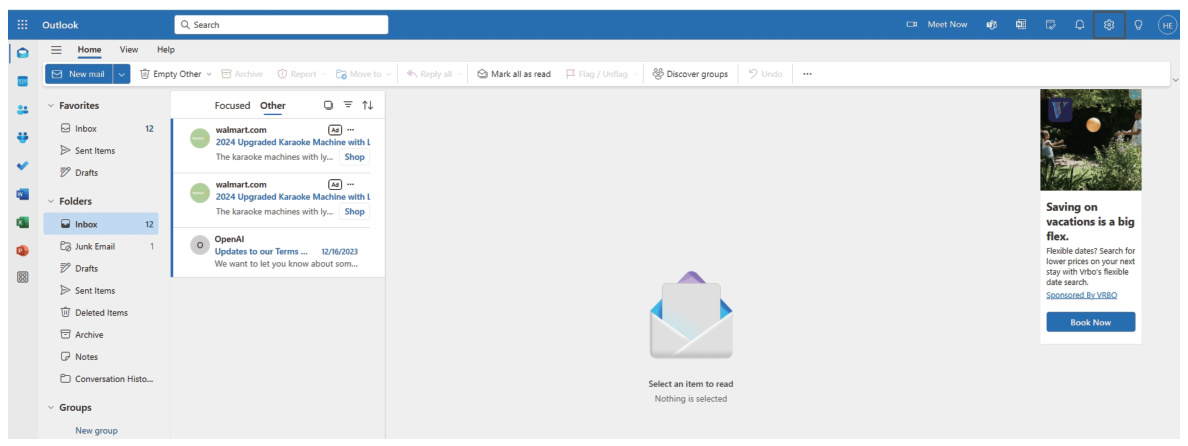The height and width of the screenshot is (446, 1188).
Task: Open the Conversation History folder
Action: point(101,379)
